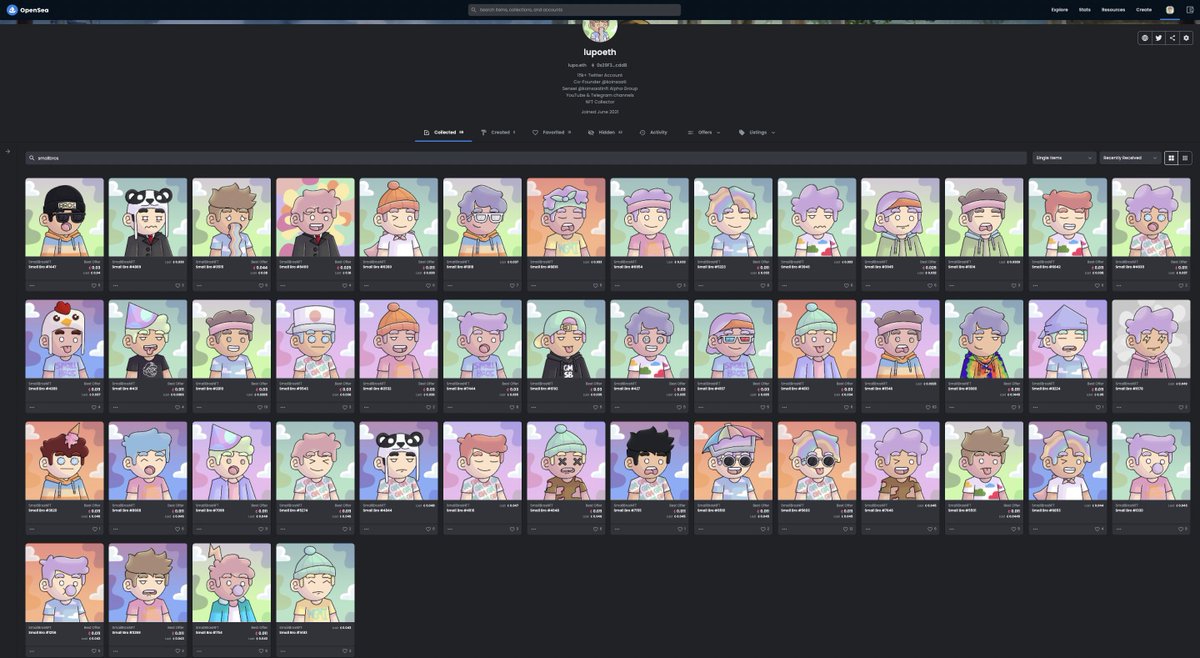Click the lupo.eth ENS name link

(577, 65)
